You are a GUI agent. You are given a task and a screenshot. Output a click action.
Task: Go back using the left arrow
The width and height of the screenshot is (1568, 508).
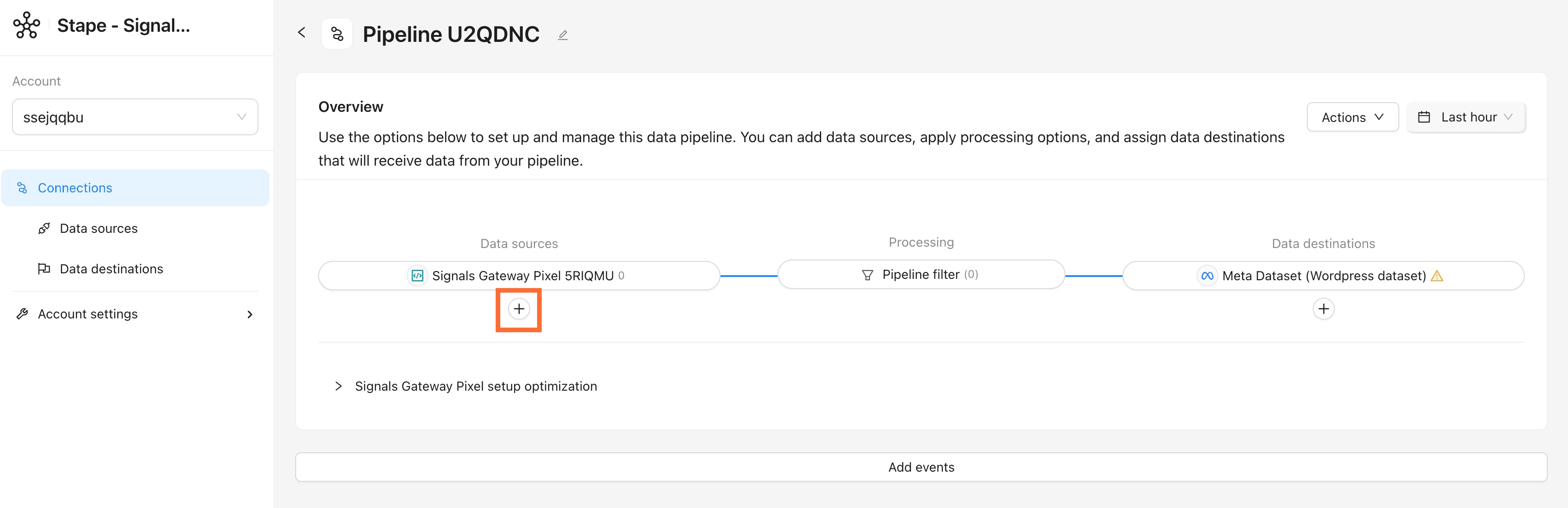[x=301, y=33]
